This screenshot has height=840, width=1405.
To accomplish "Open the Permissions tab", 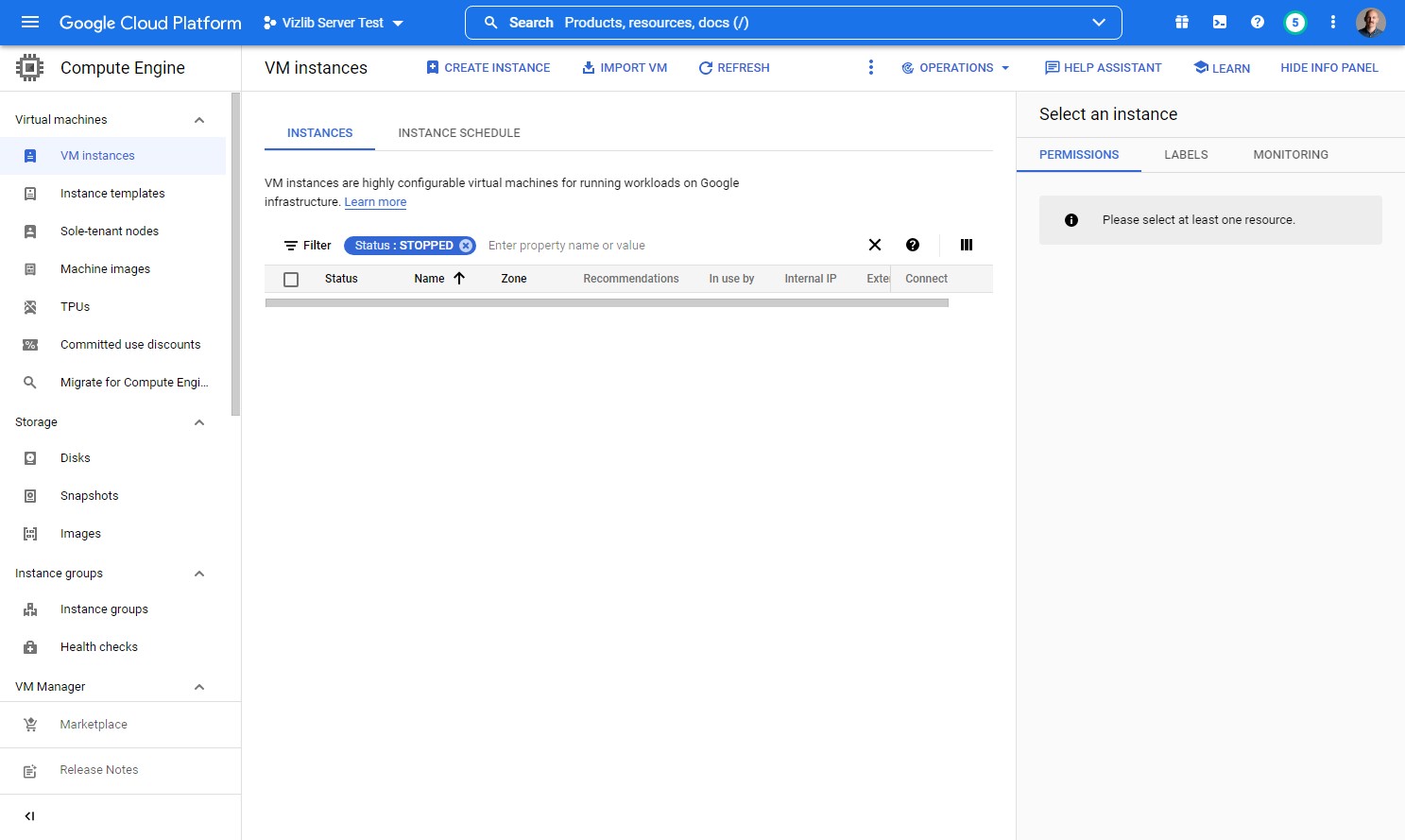I will pyautogui.click(x=1079, y=155).
